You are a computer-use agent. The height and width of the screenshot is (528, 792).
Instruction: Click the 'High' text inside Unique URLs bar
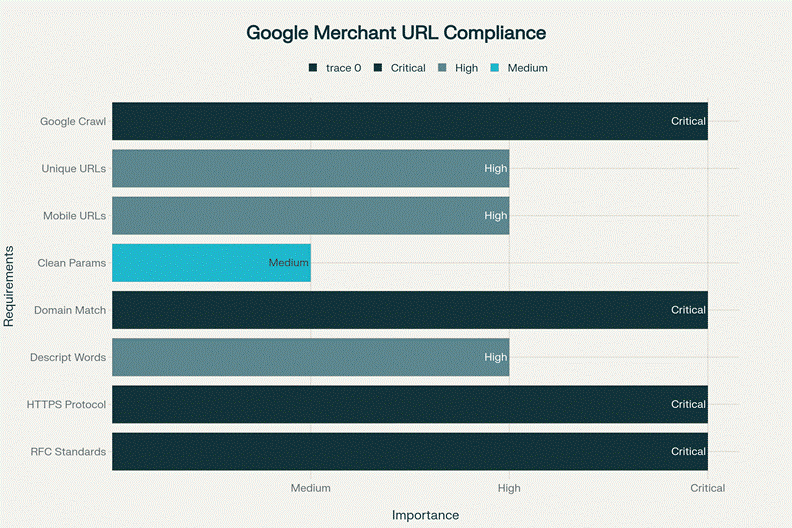point(496,168)
